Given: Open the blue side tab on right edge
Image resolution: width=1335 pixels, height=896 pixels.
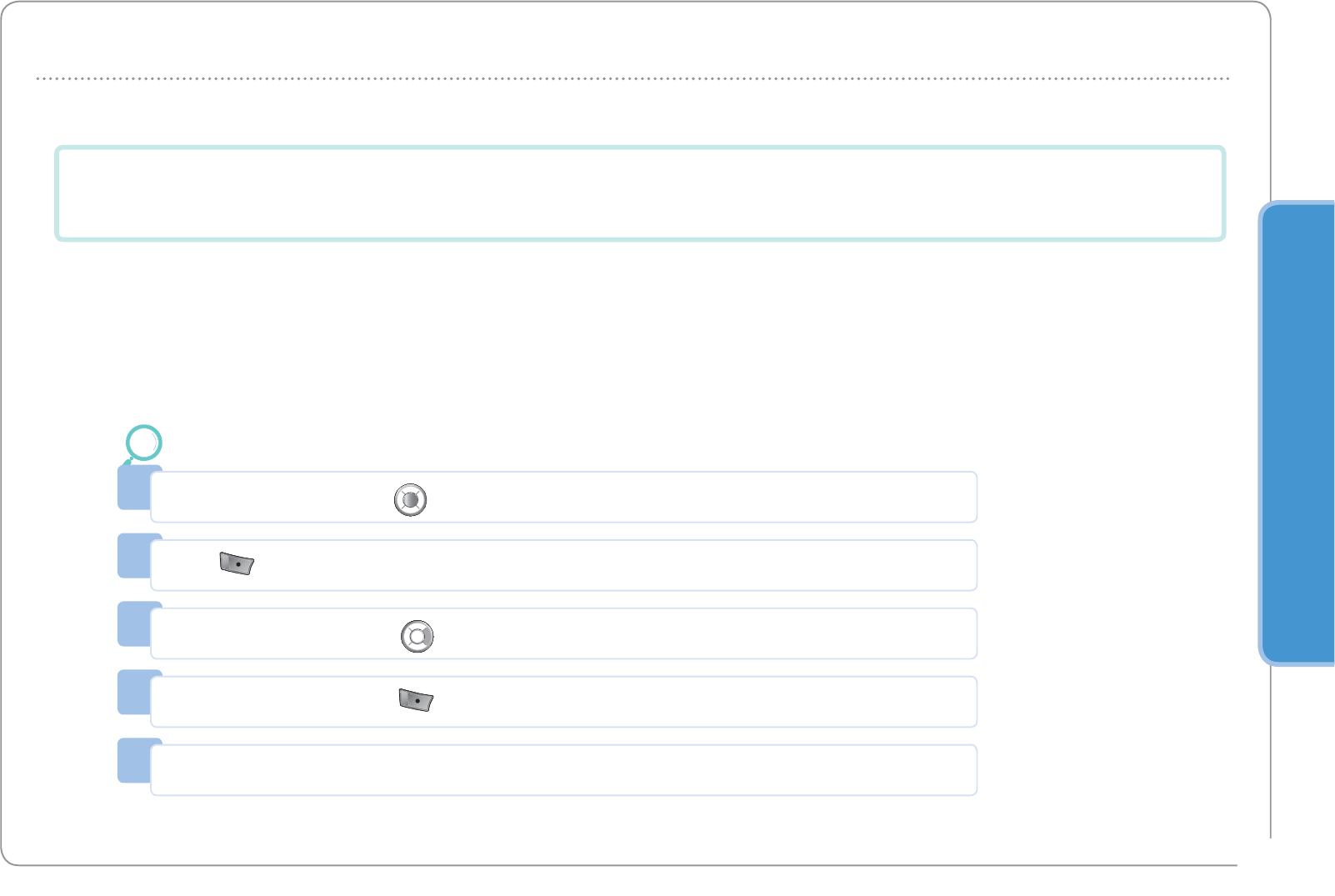Looking at the screenshot, I should coord(1298,433).
